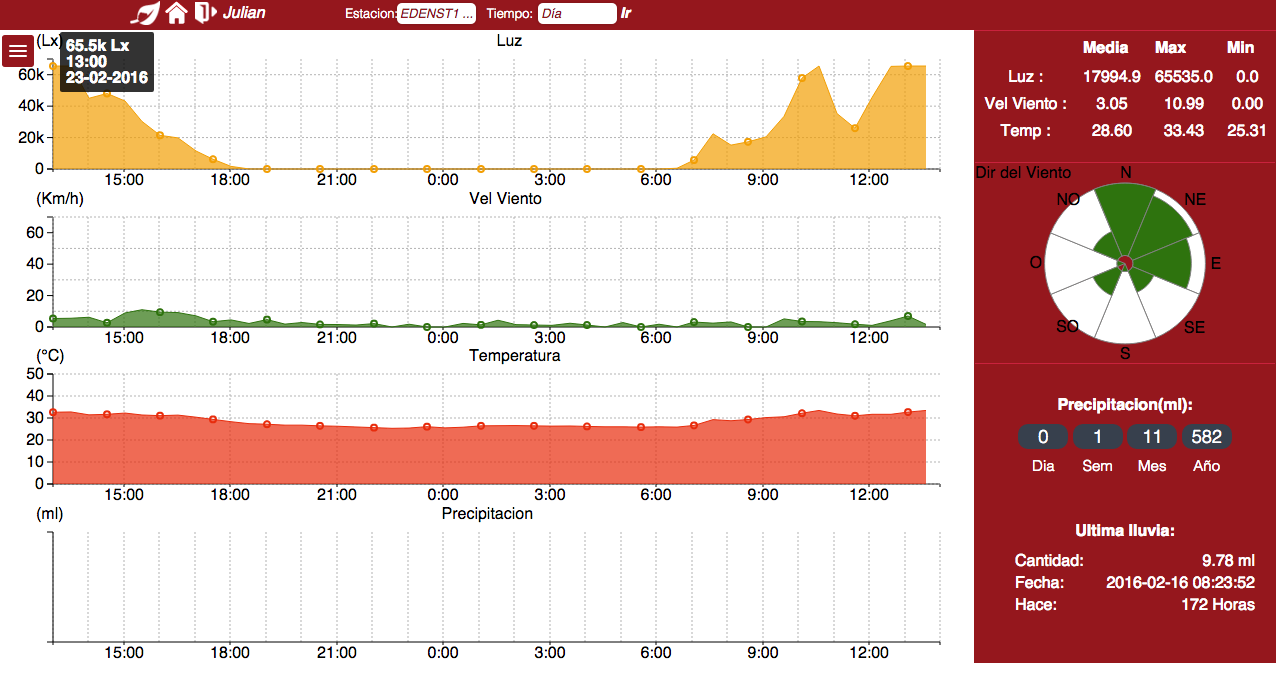Open the Estacion station dropdown
1276x673 pixels.
click(436, 14)
